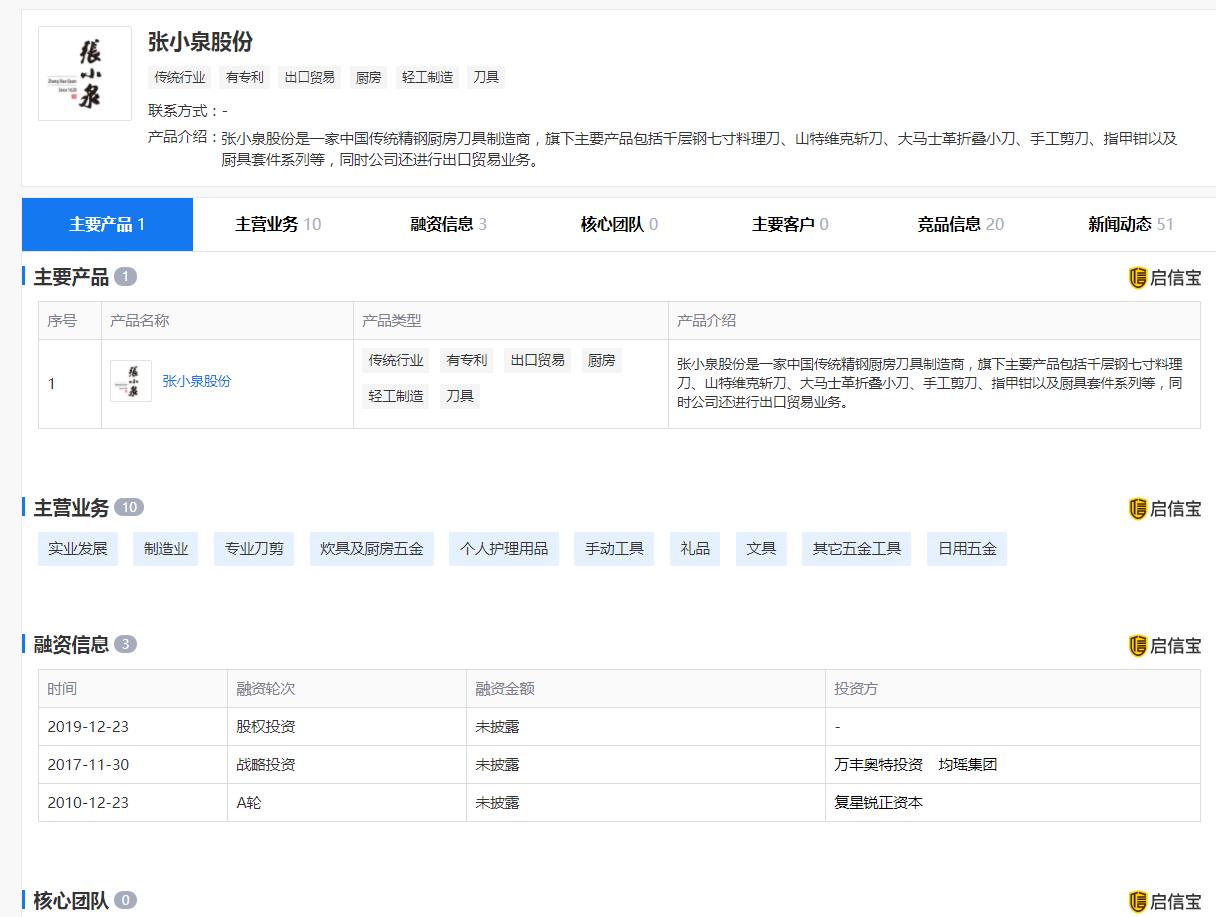1216x917 pixels.
Task: Open the 启信宝 logo beside 主要产品
Action: click(1164, 278)
